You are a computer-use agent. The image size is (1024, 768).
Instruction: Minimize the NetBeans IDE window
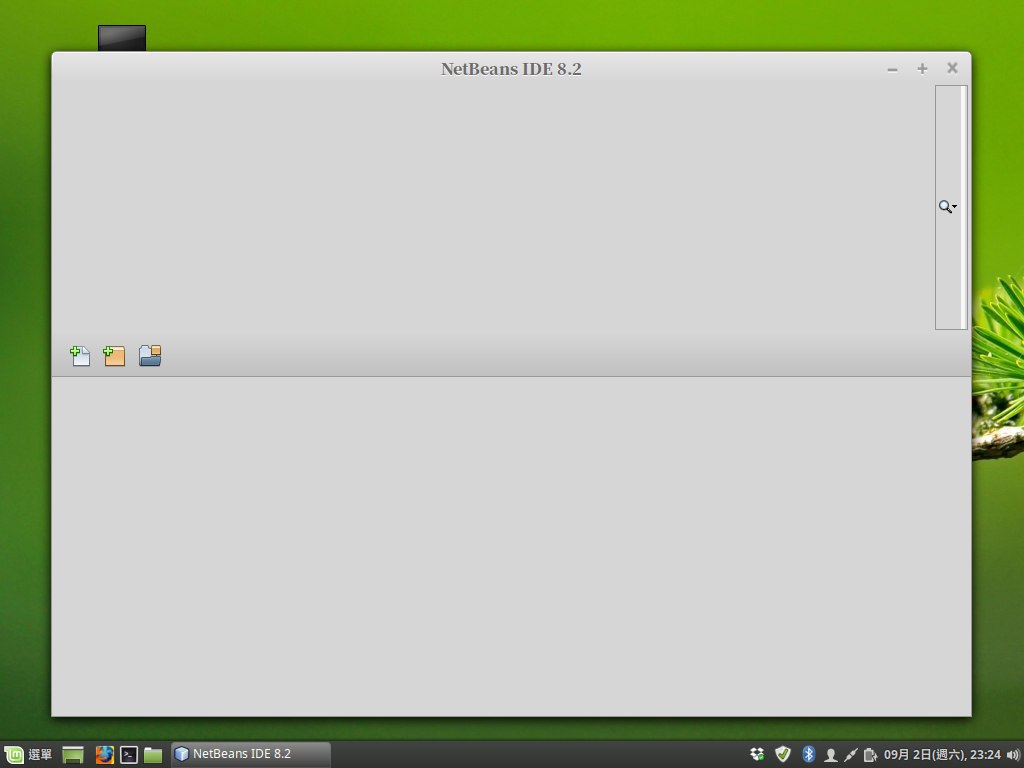892,69
